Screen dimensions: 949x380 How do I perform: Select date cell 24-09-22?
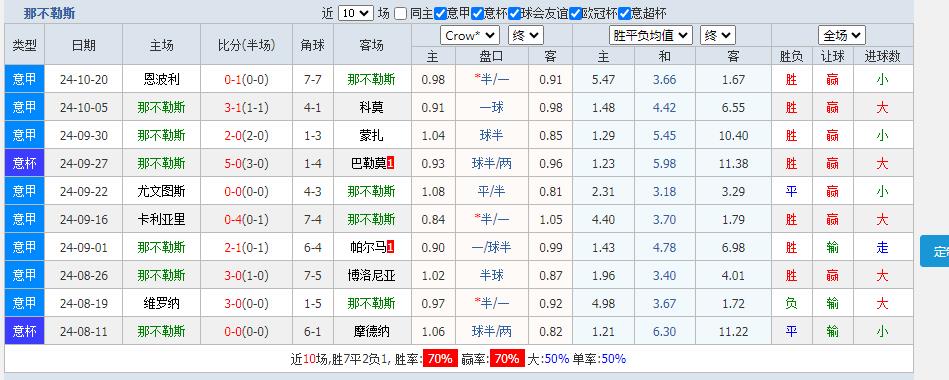[84, 191]
